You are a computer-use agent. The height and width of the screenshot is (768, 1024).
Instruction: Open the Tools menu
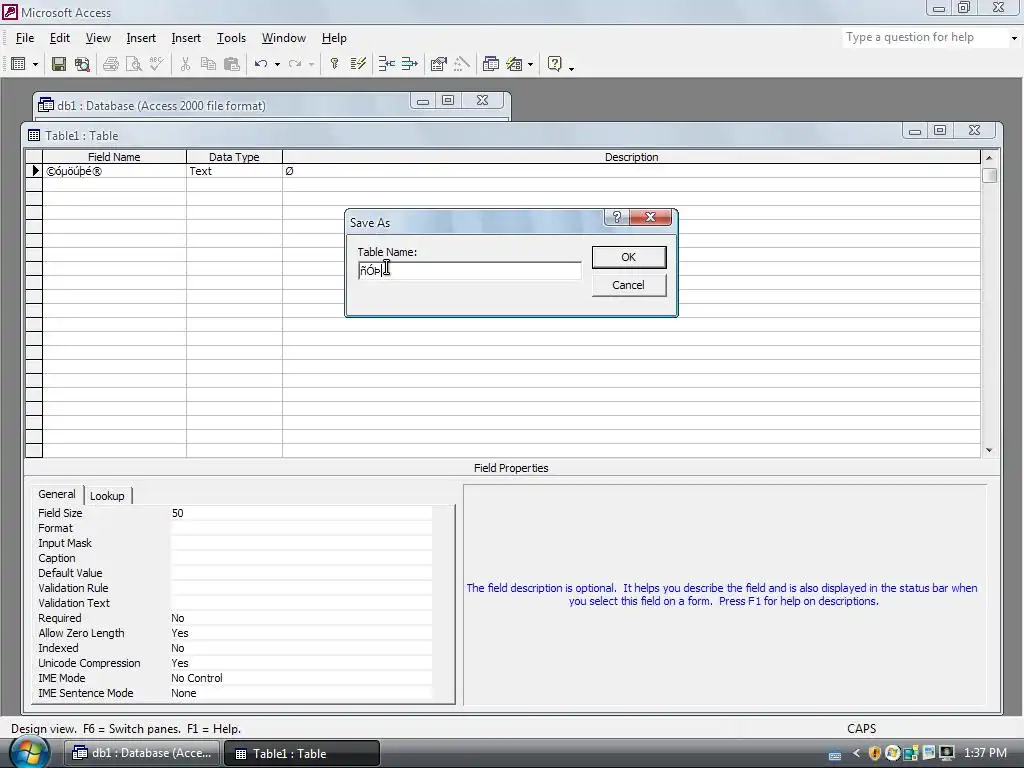coord(231,38)
